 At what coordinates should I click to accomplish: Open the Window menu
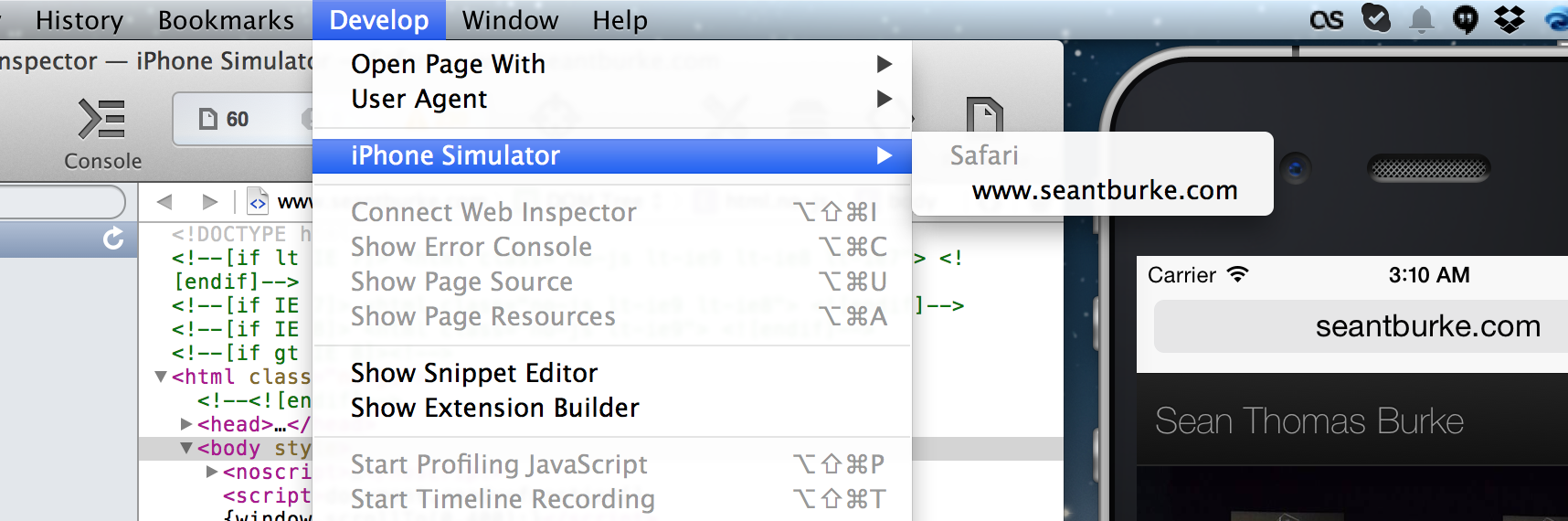click(x=510, y=20)
